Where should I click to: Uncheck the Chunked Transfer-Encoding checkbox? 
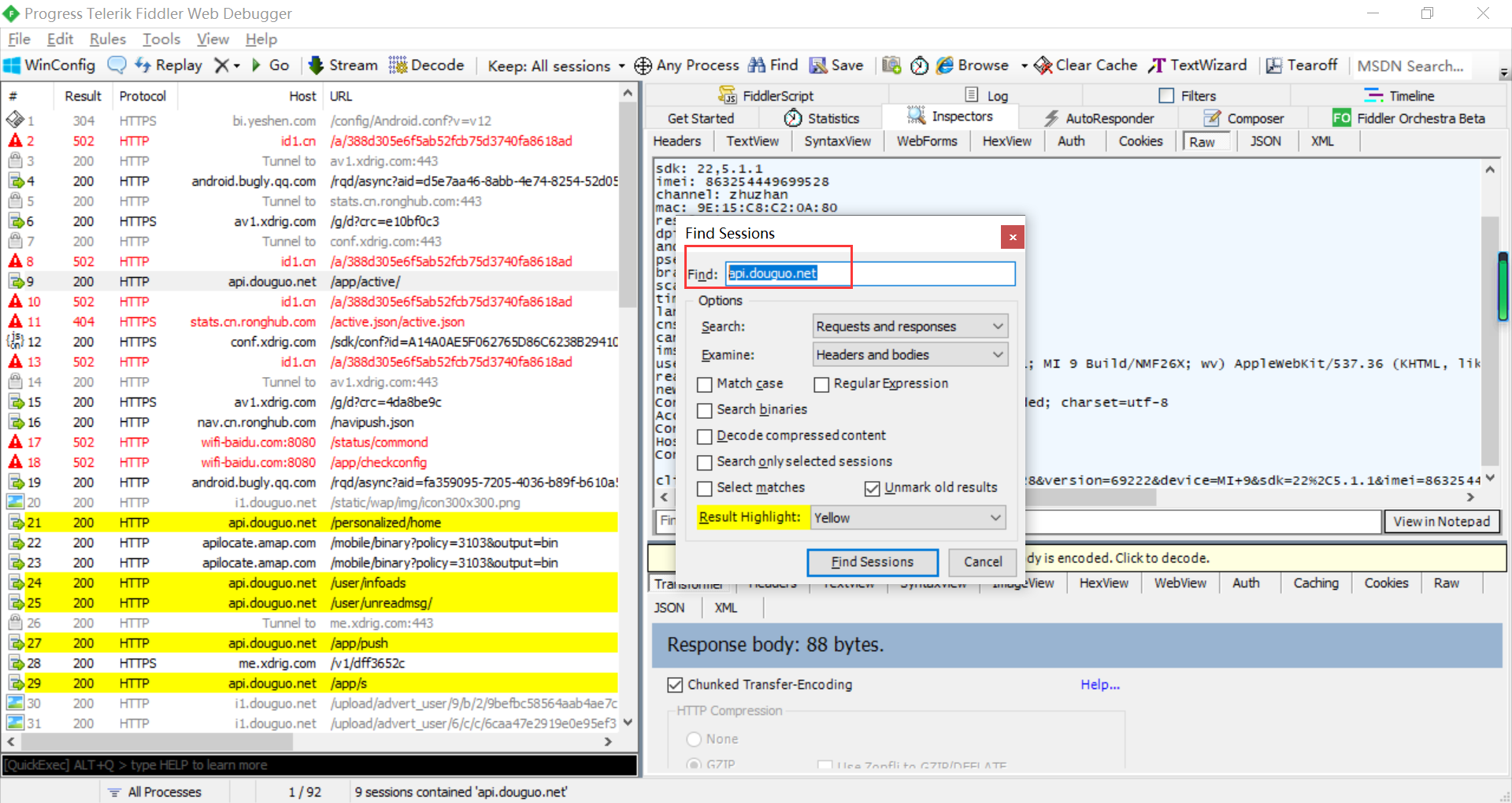pos(675,685)
